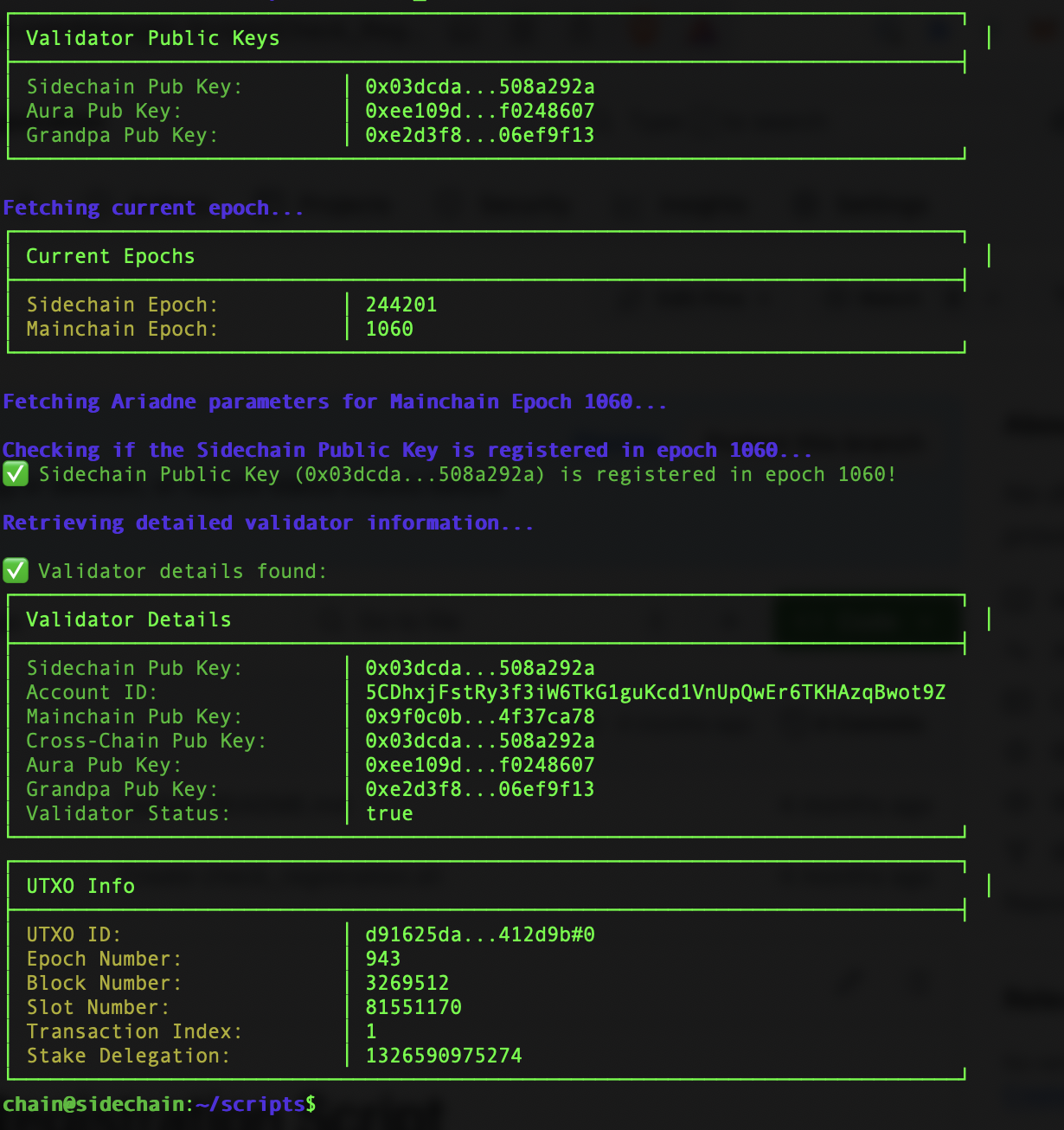
Task: Click the "Fetching Ariadne parameters" status line
Action: (x=334, y=401)
